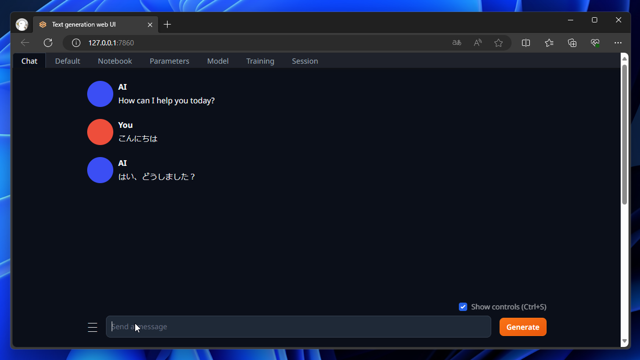Click the user message こんにちは
Viewport: 640px width, 360px height.
[x=138, y=138]
